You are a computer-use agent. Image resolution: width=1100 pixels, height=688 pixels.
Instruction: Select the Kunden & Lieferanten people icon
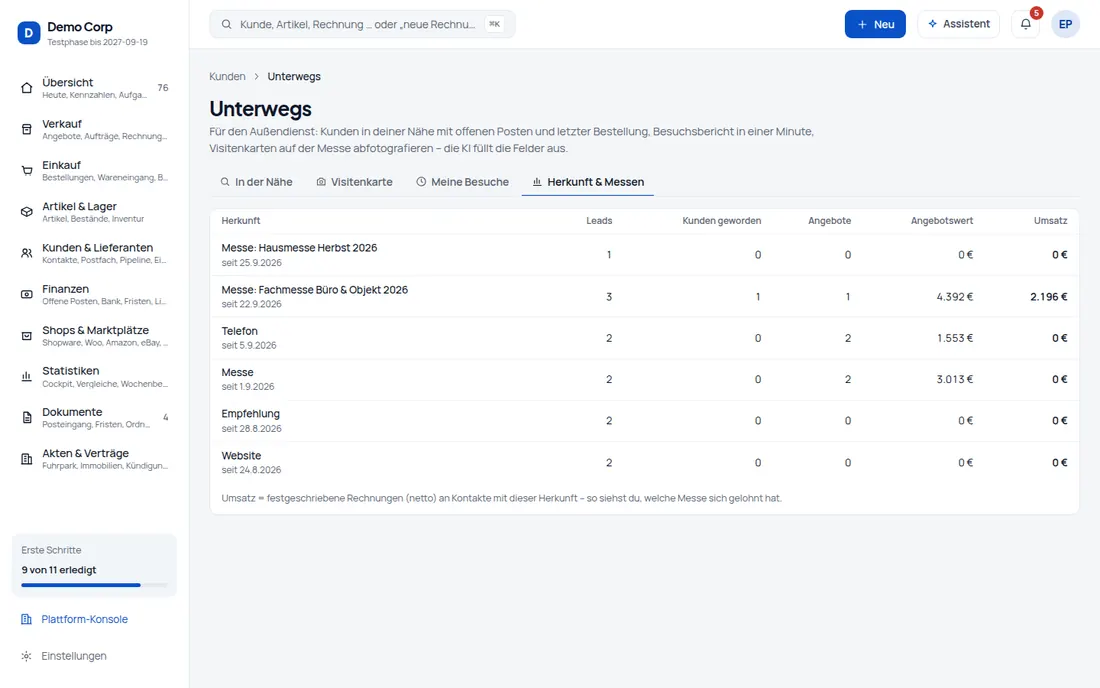pos(27,253)
